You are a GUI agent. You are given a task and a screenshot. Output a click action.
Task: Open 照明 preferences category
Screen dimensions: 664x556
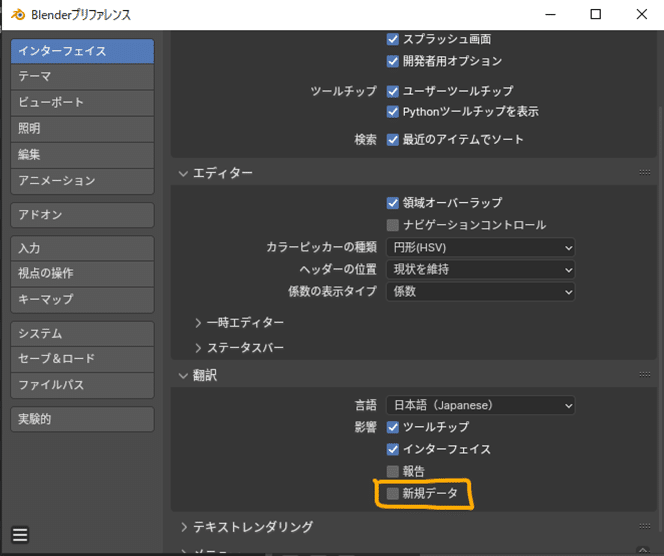[83, 129]
